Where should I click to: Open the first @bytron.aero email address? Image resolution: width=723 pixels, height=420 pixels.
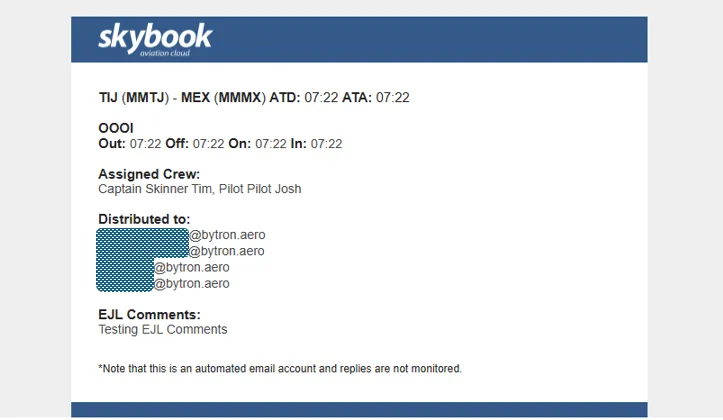tap(227, 235)
